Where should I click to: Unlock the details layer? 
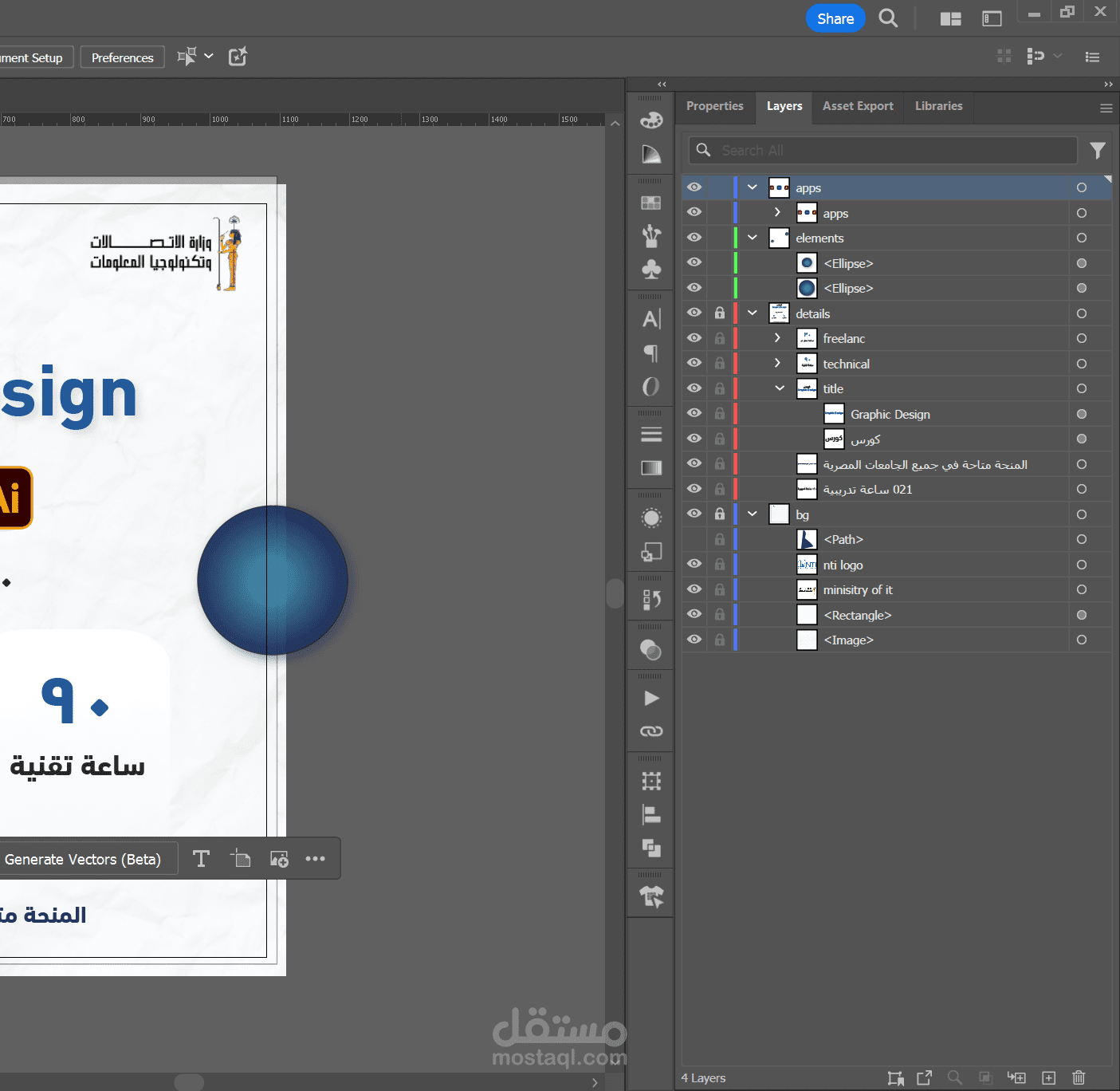pyautogui.click(x=720, y=313)
